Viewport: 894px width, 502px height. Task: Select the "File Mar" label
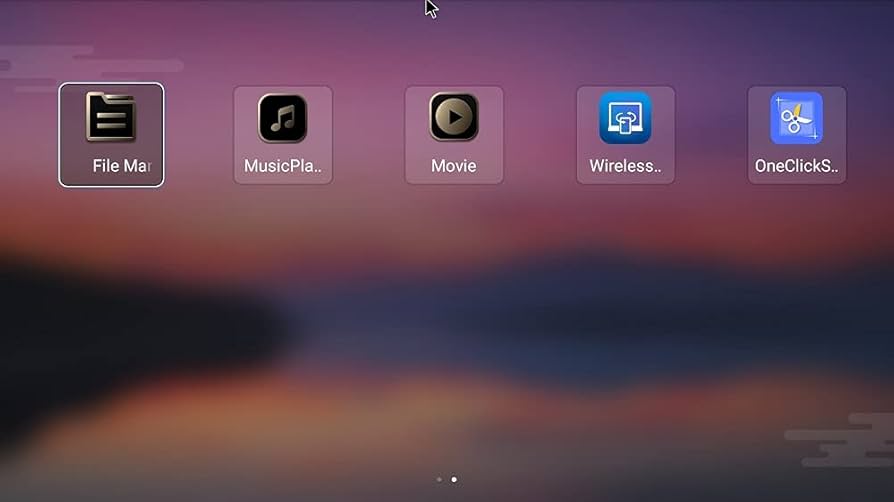click(x=122, y=166)
